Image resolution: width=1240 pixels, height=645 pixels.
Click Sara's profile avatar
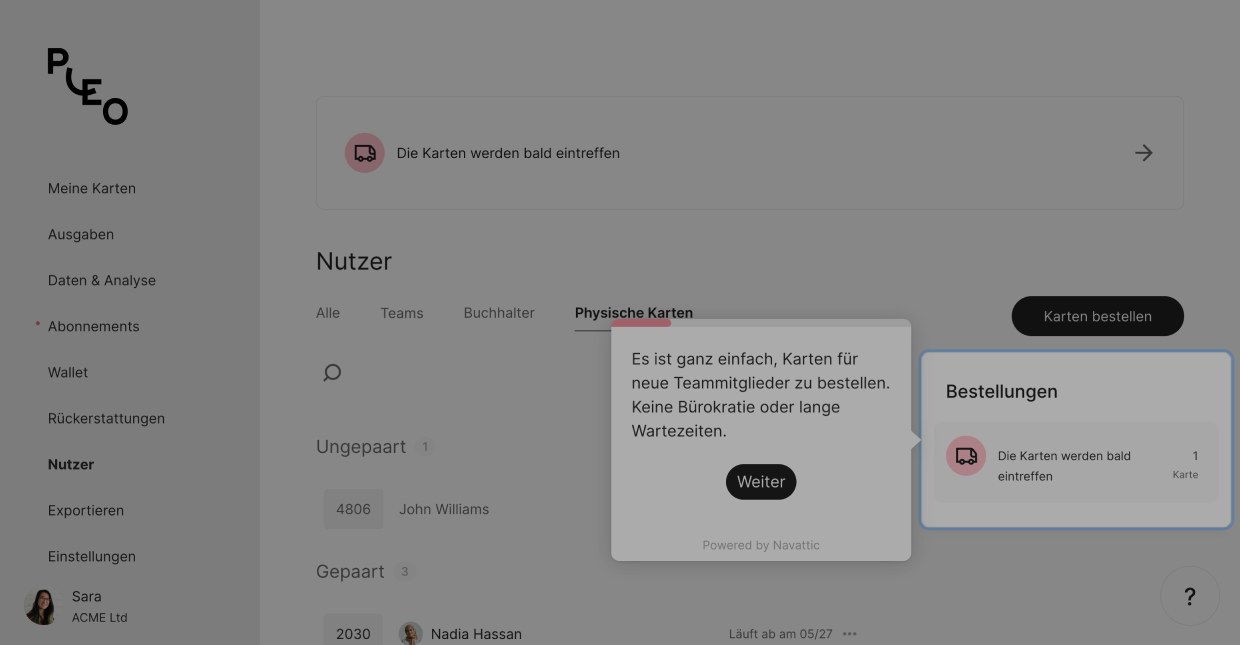tap(43, 606)
